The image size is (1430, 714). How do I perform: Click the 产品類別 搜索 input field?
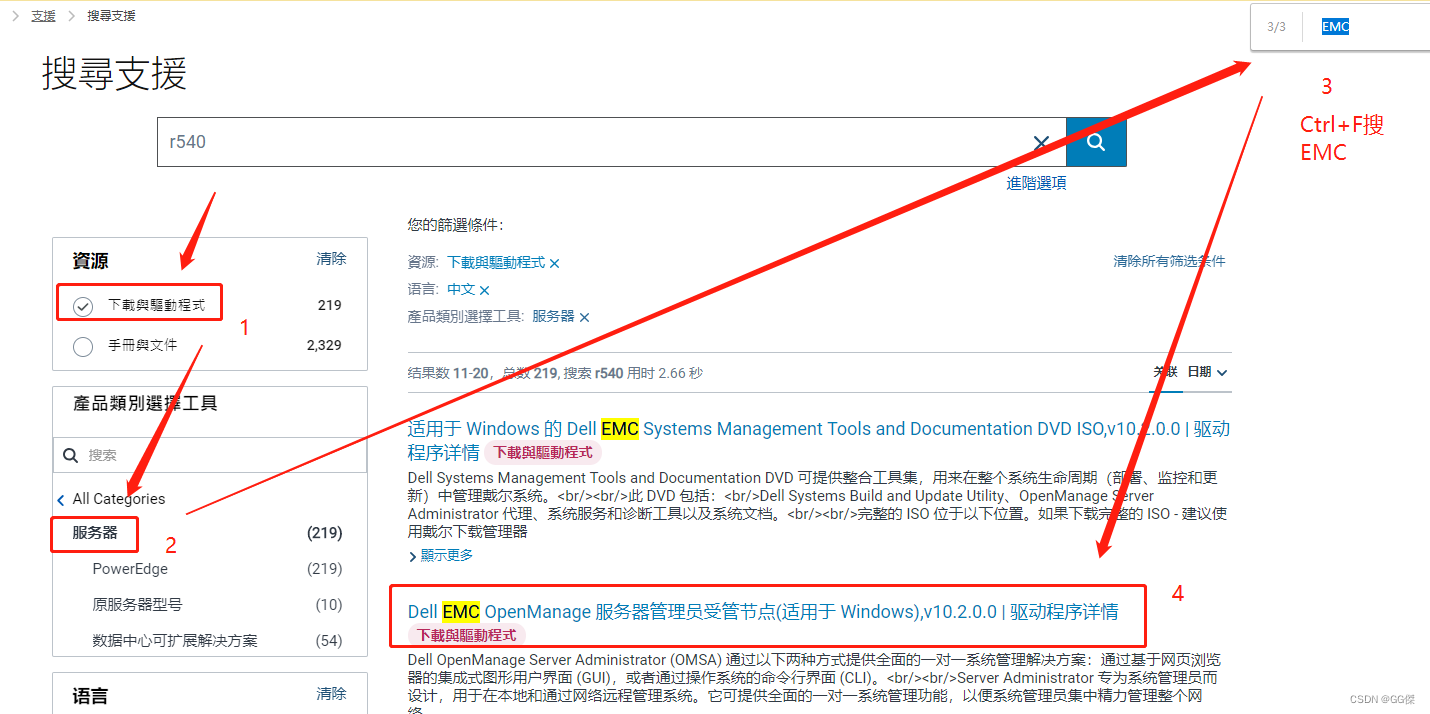[210, 455]
